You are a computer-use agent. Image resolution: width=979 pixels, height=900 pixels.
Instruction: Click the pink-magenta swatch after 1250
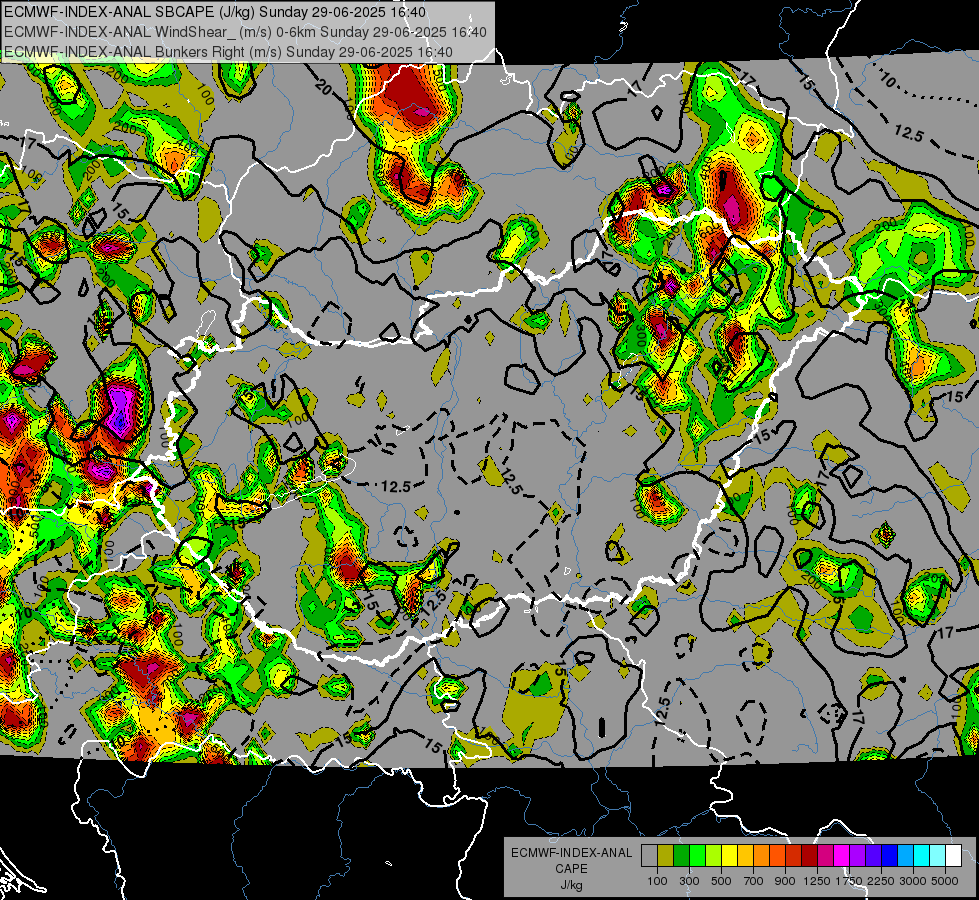825,856
